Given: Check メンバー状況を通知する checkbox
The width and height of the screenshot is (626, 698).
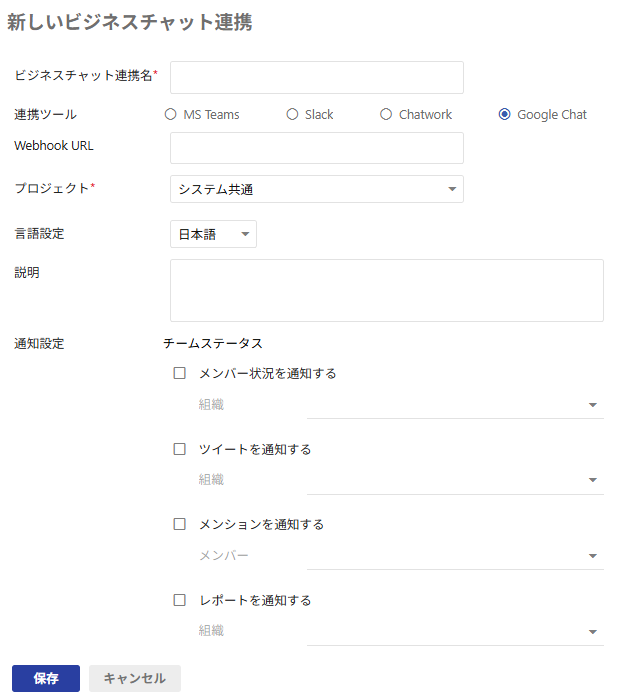Looking at the screenshot, I should tap(179, 373).
